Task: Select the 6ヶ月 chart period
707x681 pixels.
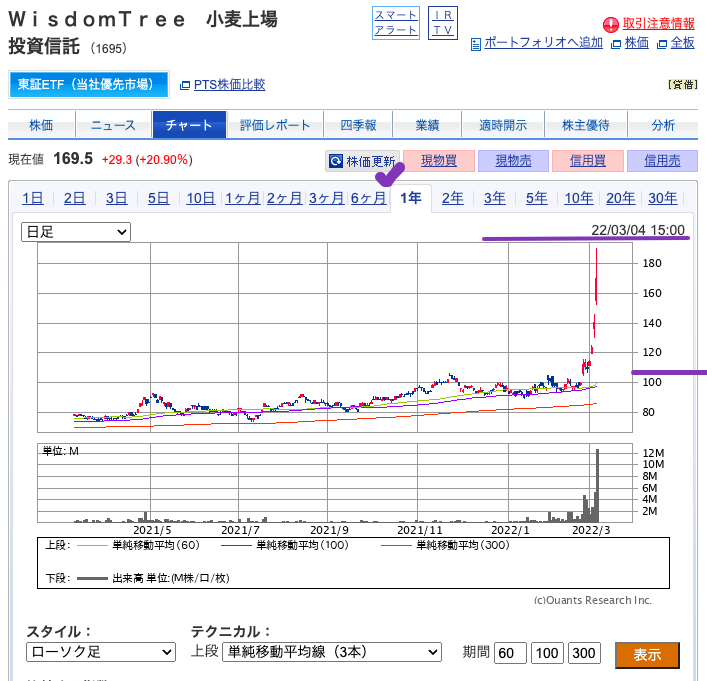Action: (x=368, y=198)
